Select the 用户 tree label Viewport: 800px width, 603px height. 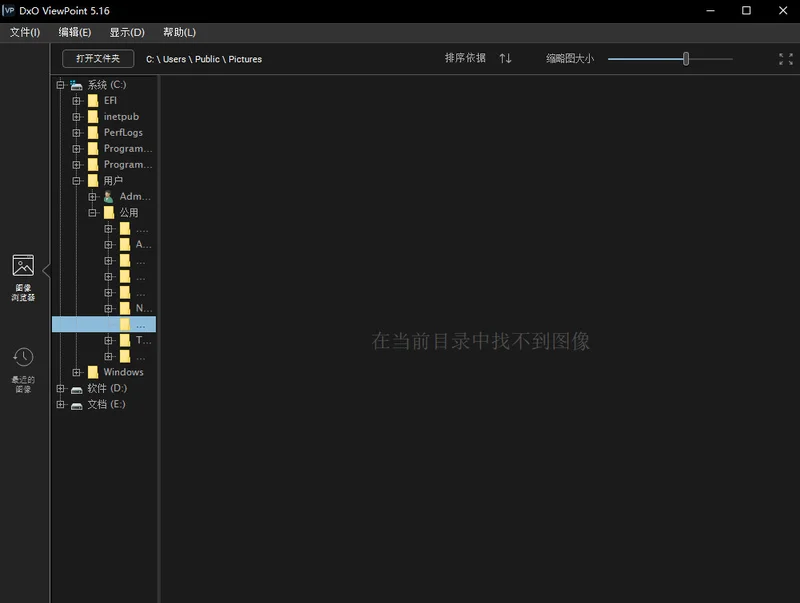pos(113,181)
